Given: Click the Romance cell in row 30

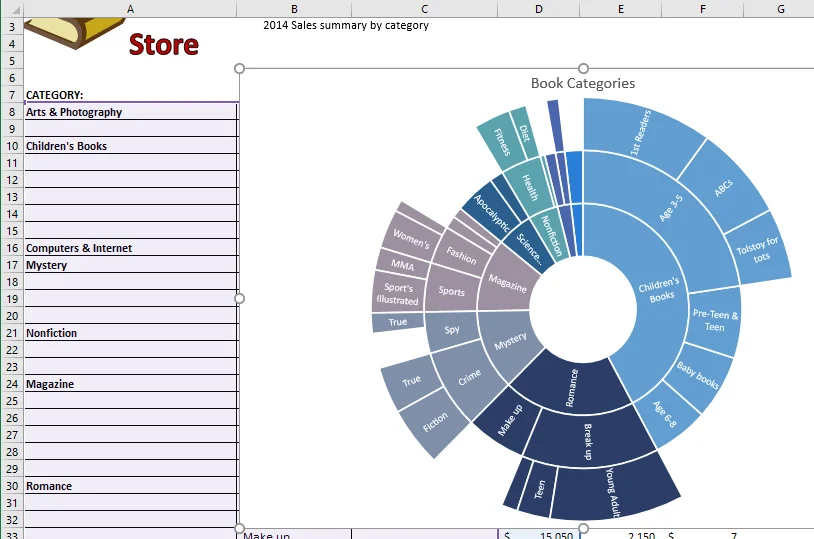Looking at the screenshot, I should (131, 487).
